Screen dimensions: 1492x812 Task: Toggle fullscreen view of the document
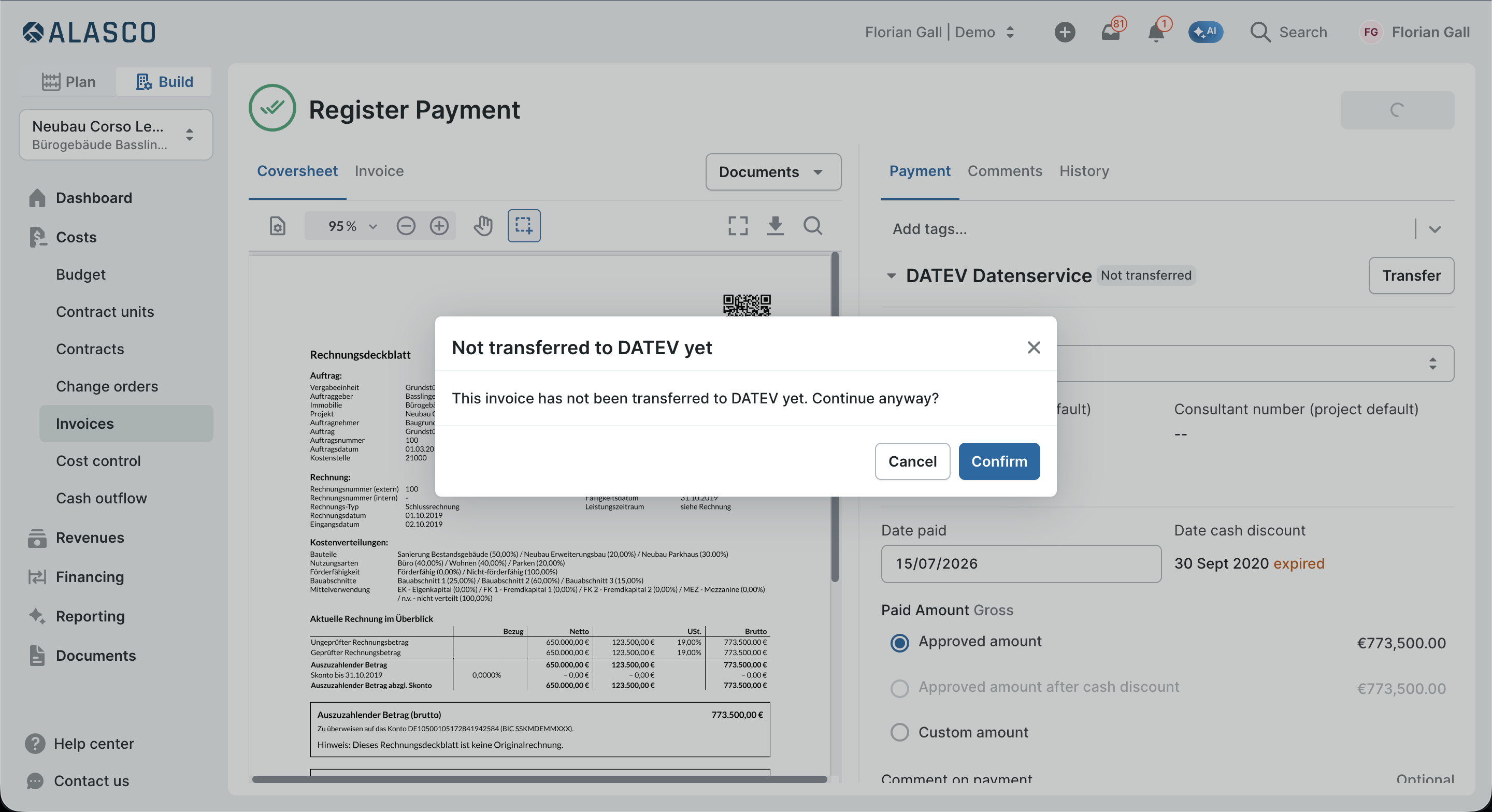click(x=737, y=225)
